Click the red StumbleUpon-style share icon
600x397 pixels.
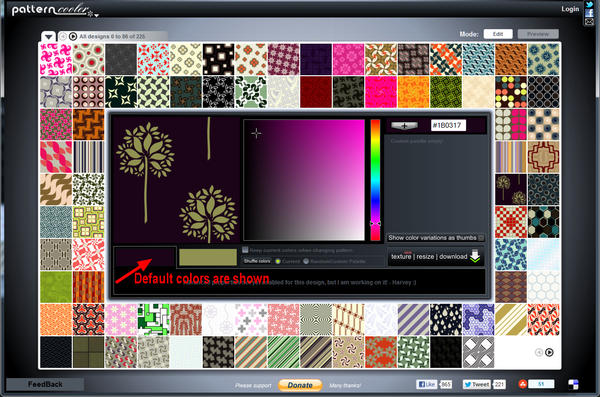point(522,384)
